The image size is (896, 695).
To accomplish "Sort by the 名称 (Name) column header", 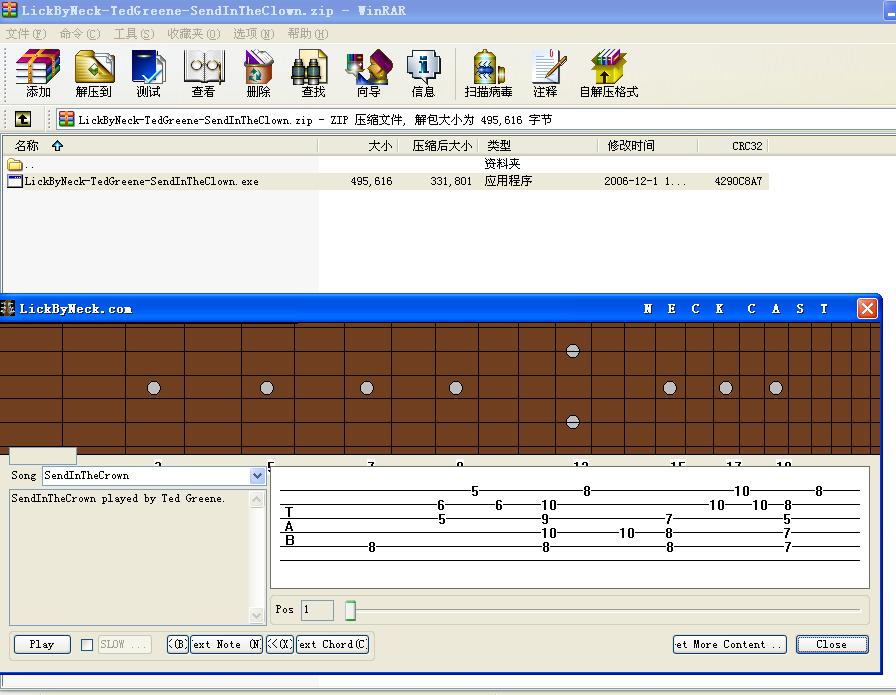I will (x=160, y=146).
